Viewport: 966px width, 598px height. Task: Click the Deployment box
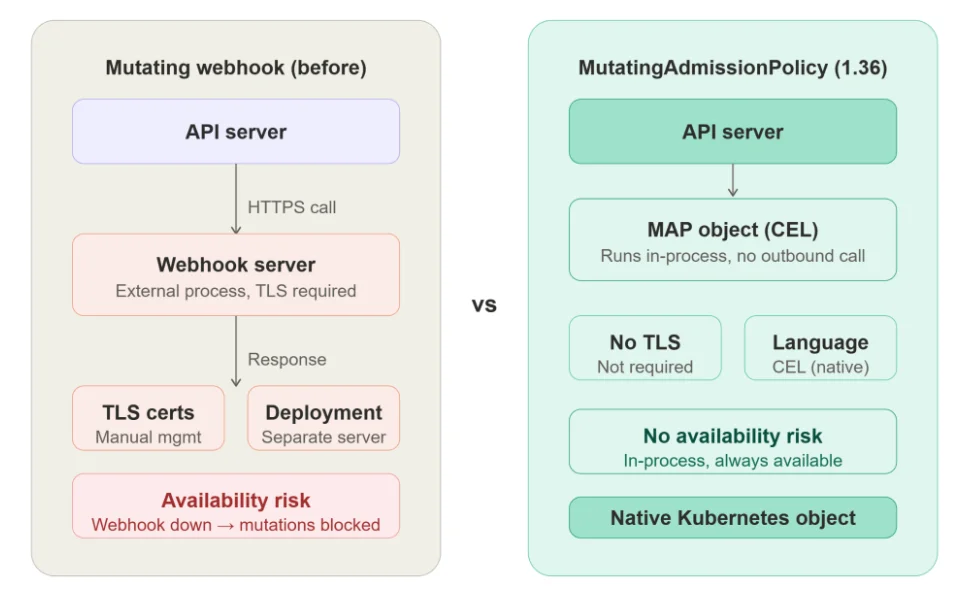pyautogui.click(x=323, y=418)
